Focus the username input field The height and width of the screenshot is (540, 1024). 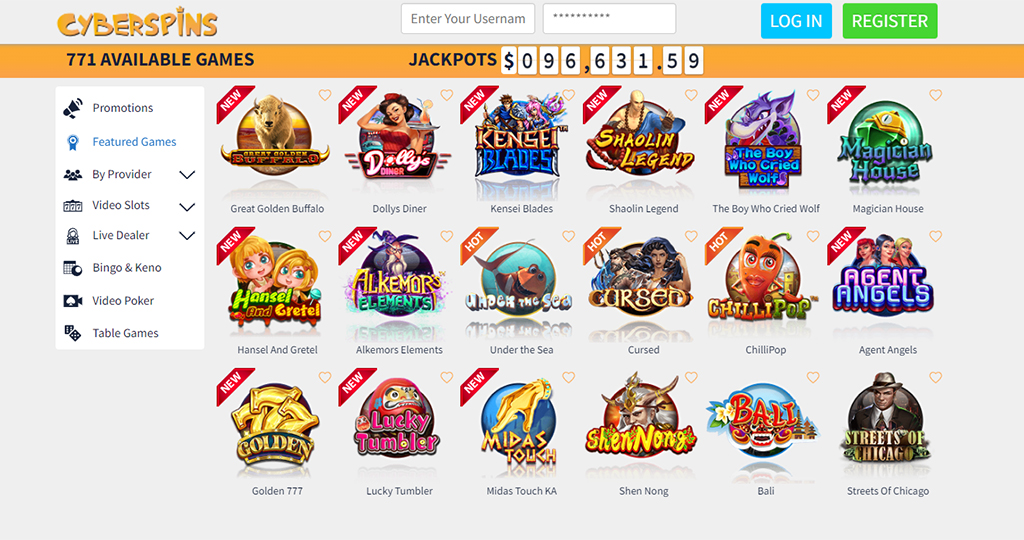(x=468, y=18)
